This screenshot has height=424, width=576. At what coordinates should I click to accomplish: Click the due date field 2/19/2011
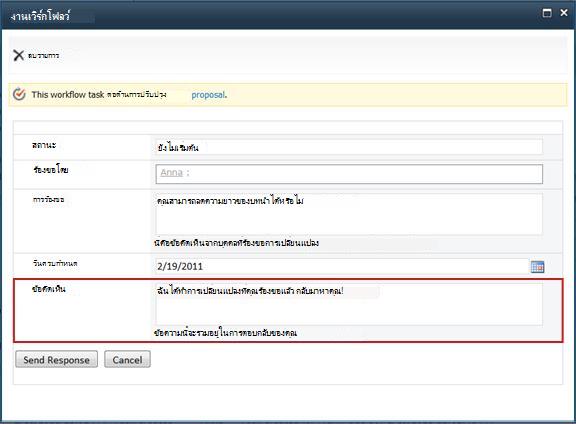click(x=342, y=266)
